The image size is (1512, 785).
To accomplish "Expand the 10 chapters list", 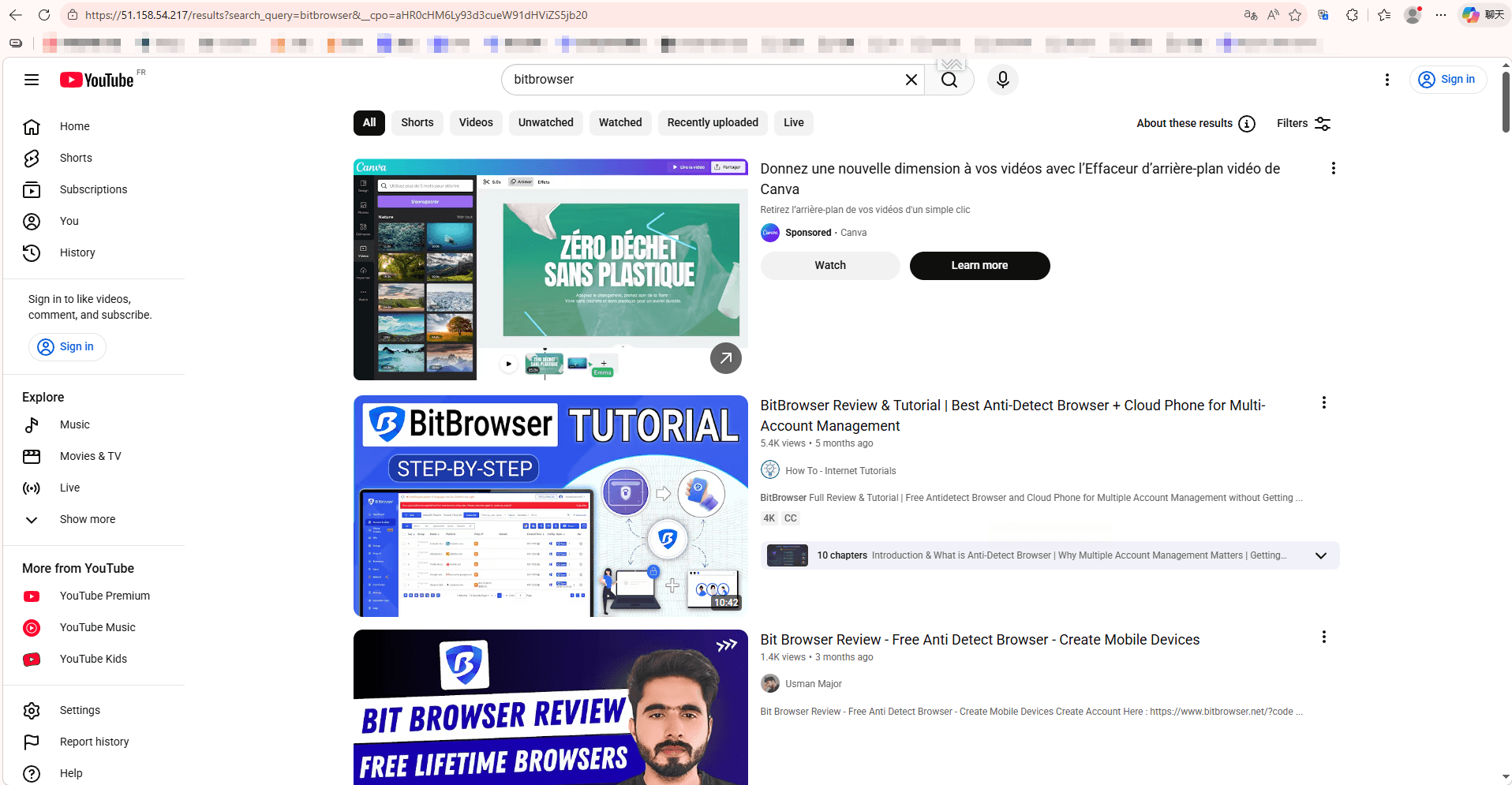I will pyautogui.click(x=1320, y=555).
